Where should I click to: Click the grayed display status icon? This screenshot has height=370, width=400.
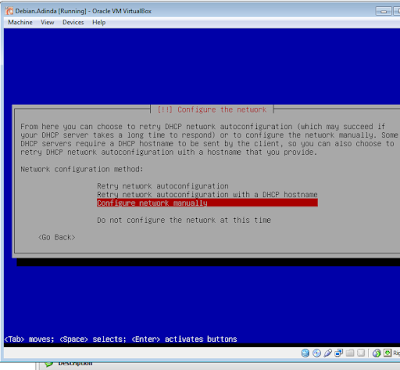(x=361, y=353)
